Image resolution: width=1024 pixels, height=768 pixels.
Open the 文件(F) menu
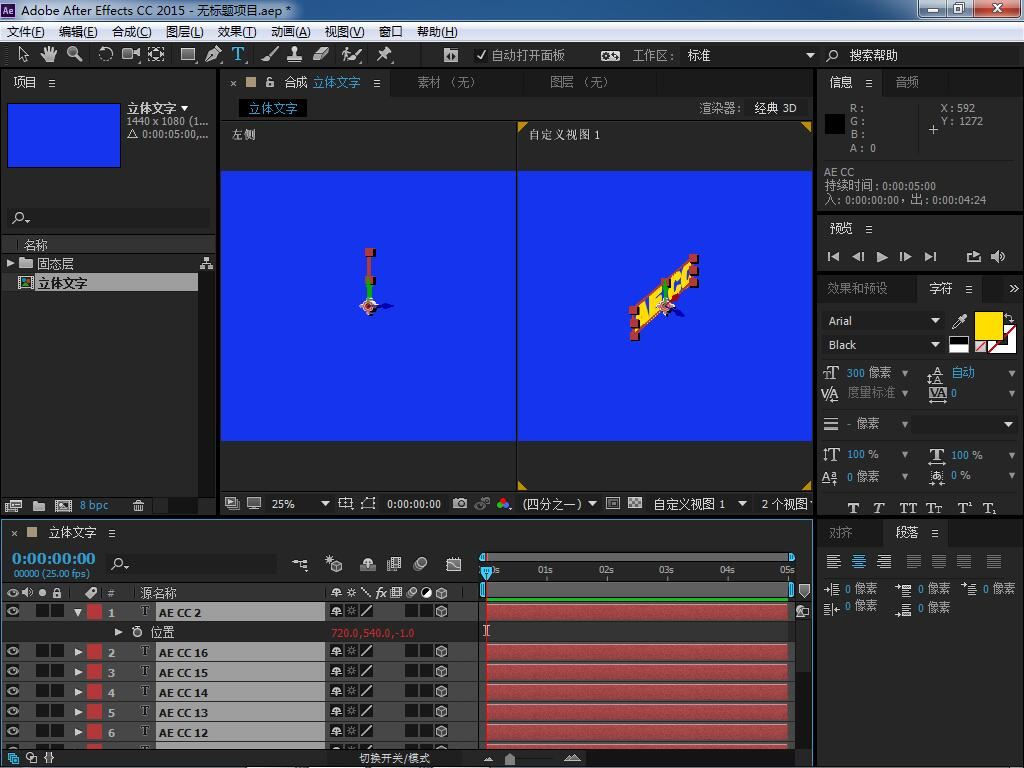[x=25, y=32]
